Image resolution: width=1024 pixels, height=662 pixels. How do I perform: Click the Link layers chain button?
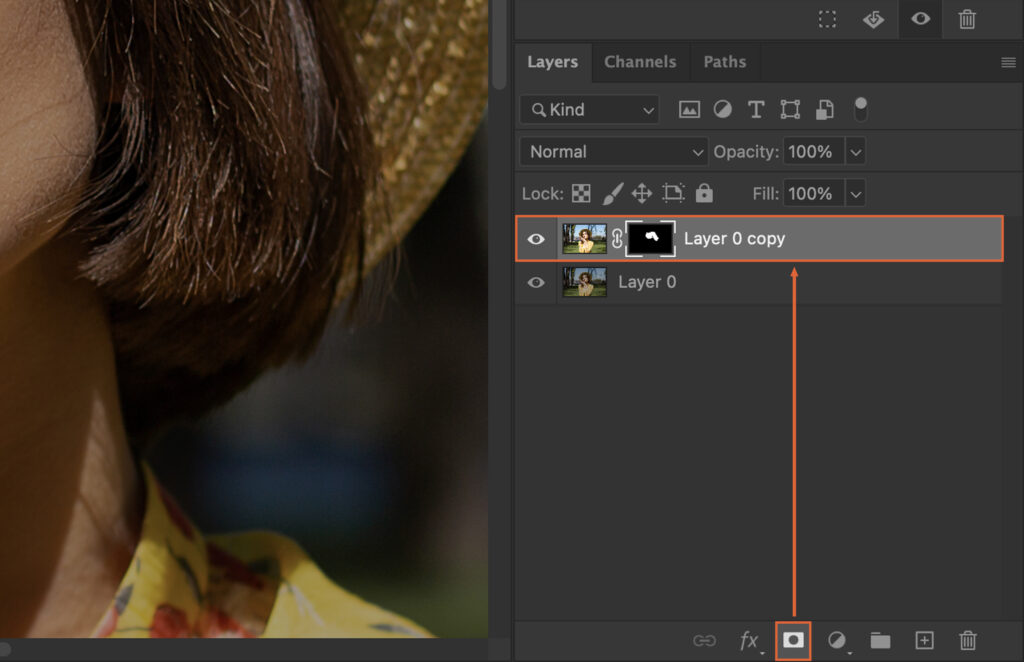(x=706, y=641)
